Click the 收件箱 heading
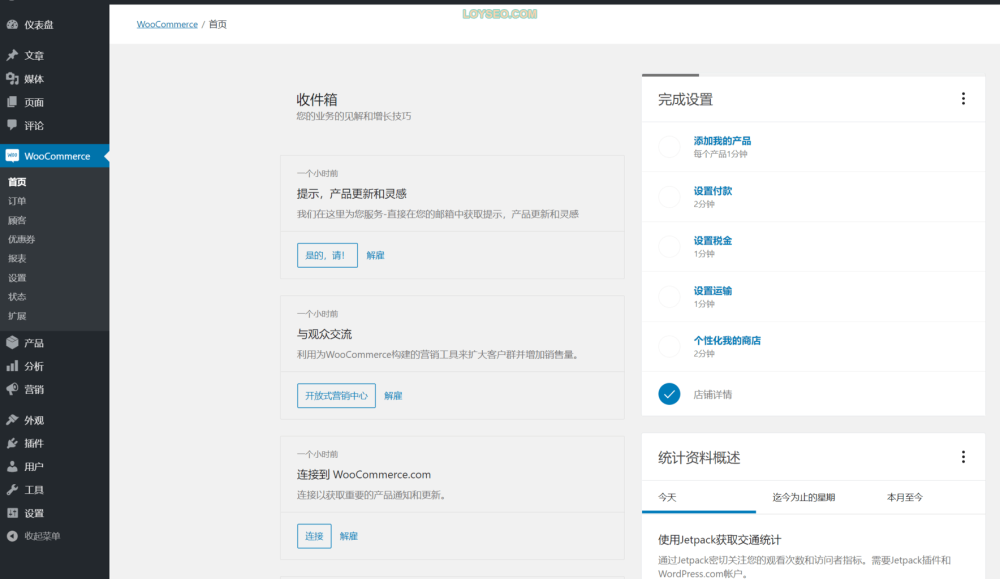Viewport: 1000px width, 579px height. 317,99
